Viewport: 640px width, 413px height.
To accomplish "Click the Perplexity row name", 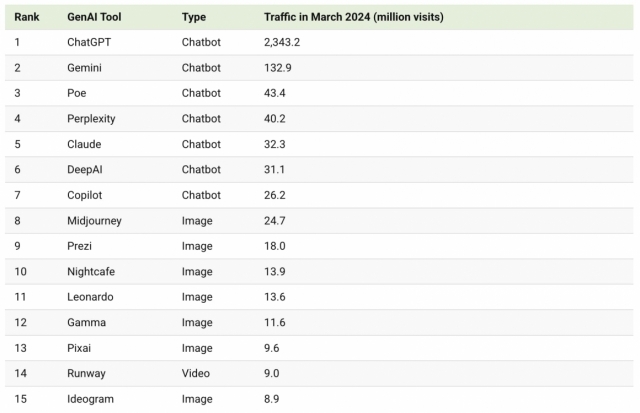I will pos(91,119).
